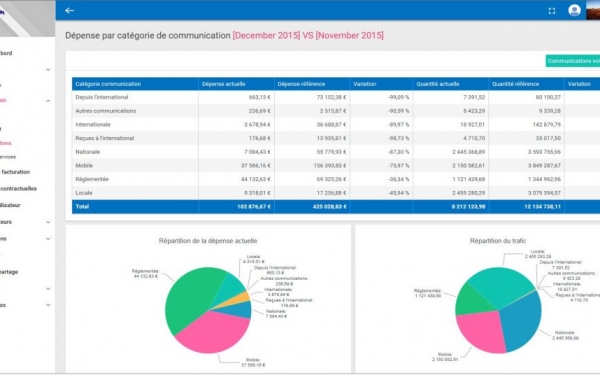The width and height of the screenshot is (600, 375).
Task: Click the Mobile row in the table
Action: coord(336,165)
